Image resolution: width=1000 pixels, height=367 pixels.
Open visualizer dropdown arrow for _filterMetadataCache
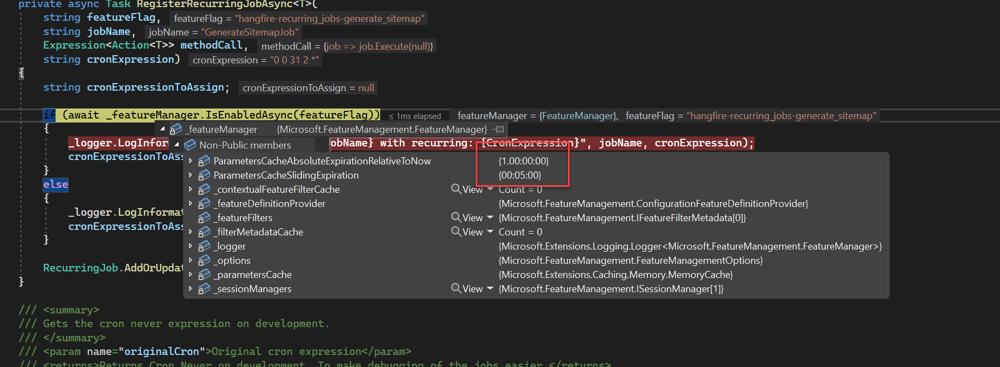pos(490,232)
